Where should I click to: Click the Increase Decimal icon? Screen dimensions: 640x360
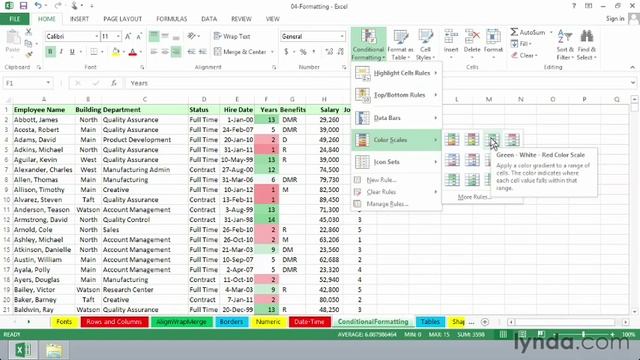tap(329, 52)
